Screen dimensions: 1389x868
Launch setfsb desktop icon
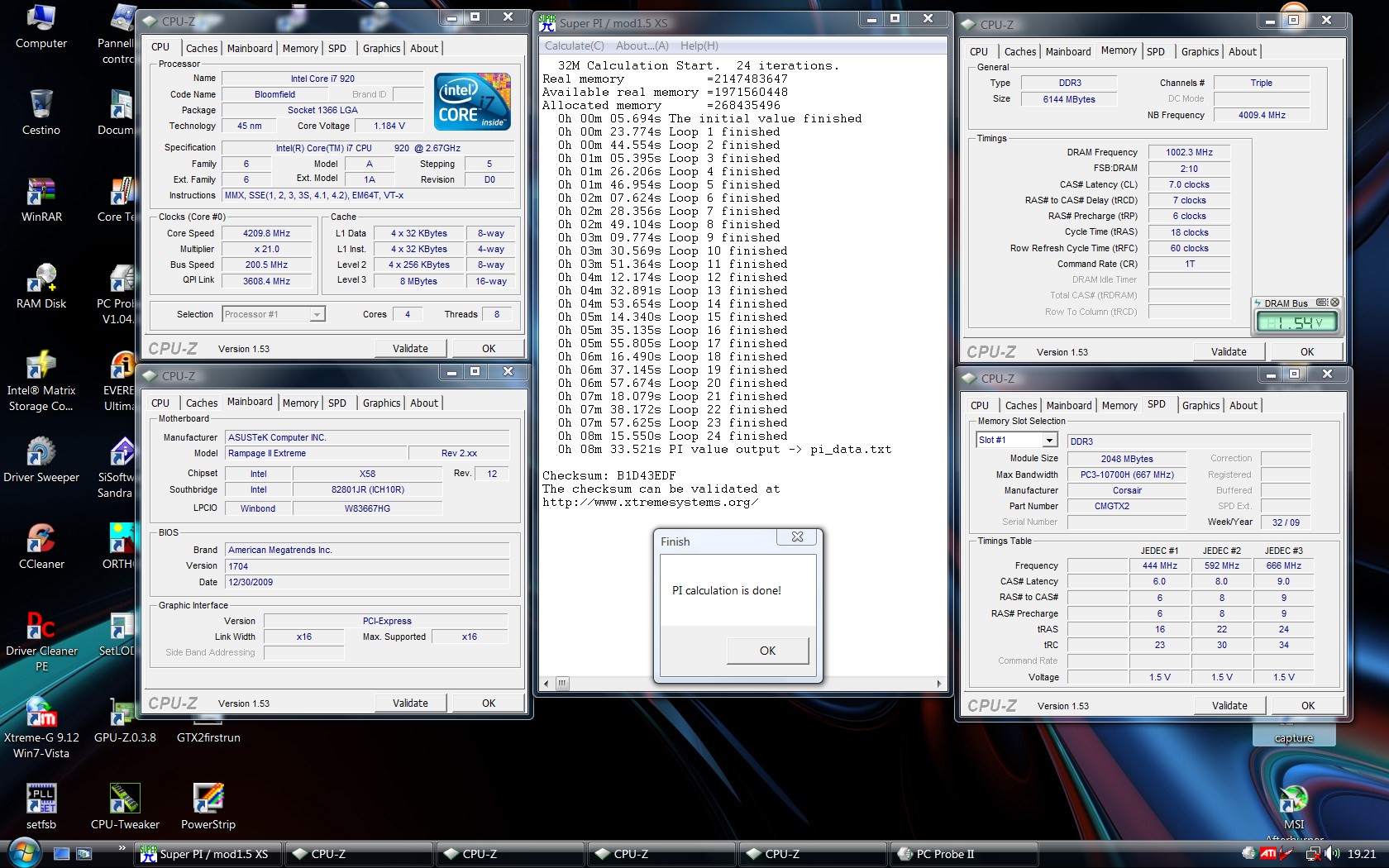pyautogui.click(x=41, y=808)
